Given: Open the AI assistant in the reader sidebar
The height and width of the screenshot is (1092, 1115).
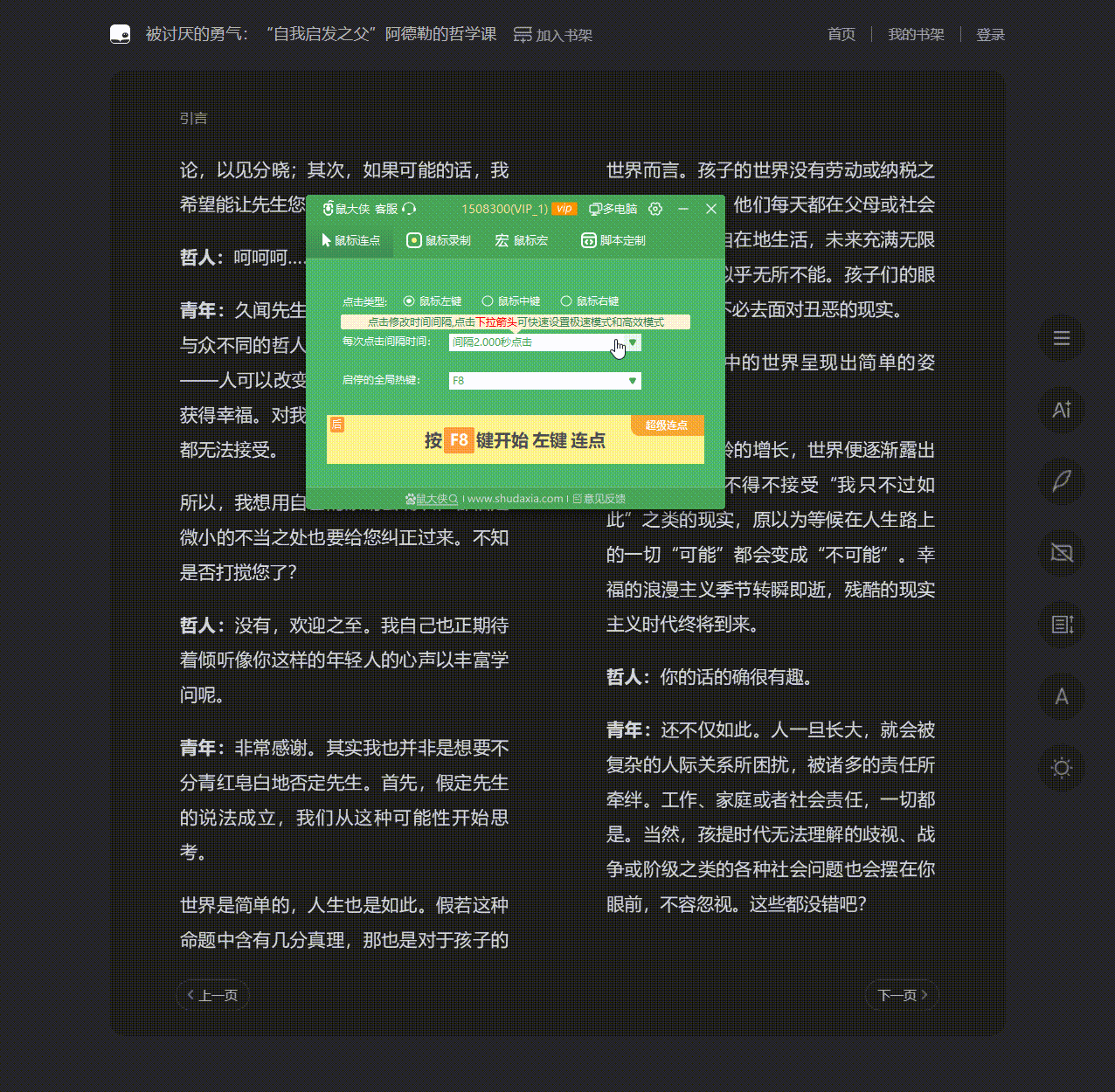Looking at the screenshot, I should tap(1062, 410).
